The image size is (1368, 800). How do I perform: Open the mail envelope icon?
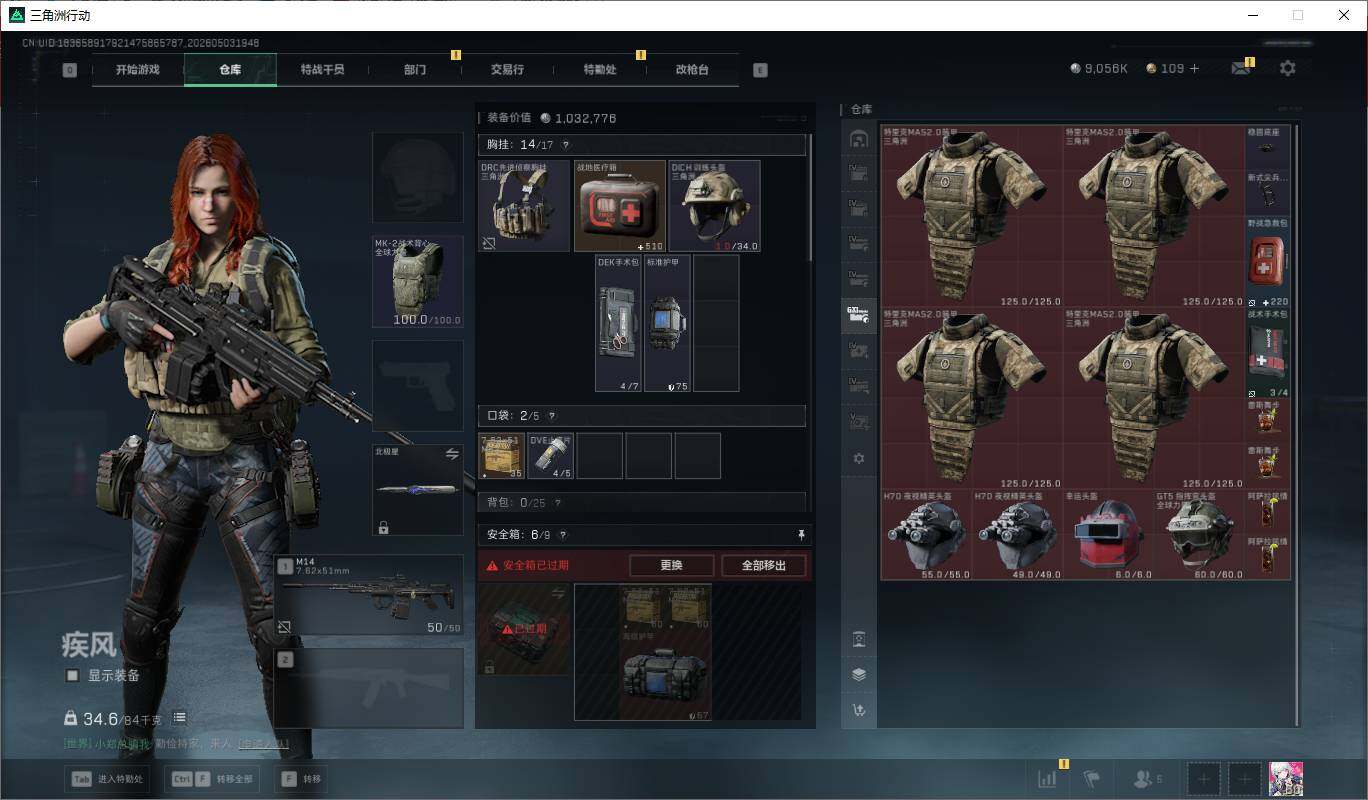pyautogui.click(x=1240, y=69)
